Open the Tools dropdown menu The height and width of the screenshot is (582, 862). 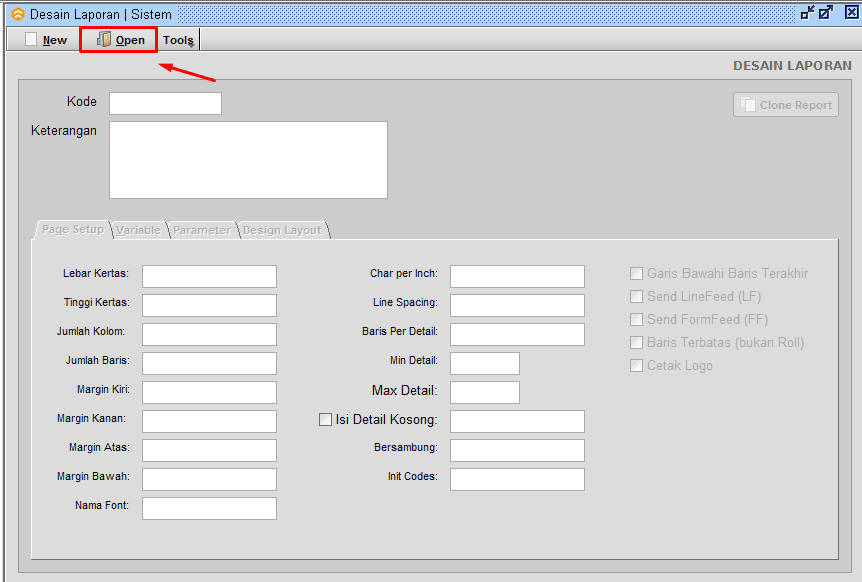point(179,40)
